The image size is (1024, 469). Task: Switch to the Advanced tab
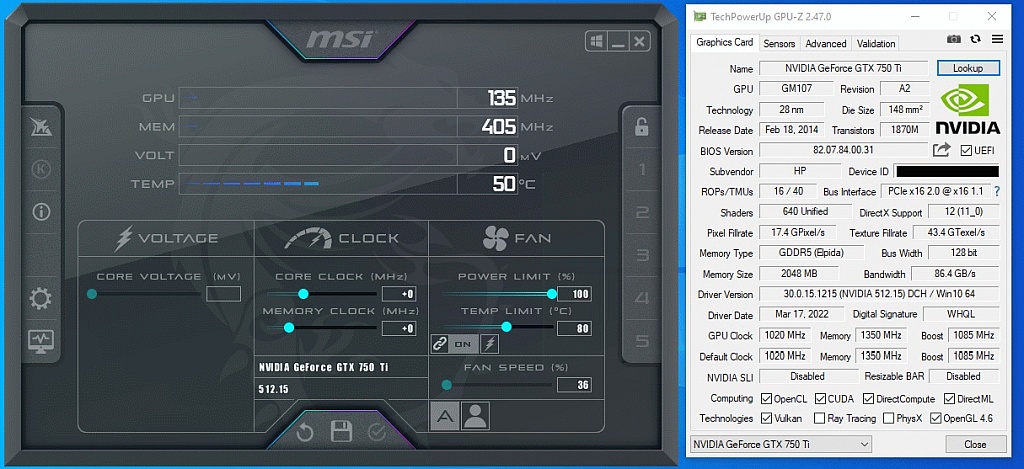point(825,44)
